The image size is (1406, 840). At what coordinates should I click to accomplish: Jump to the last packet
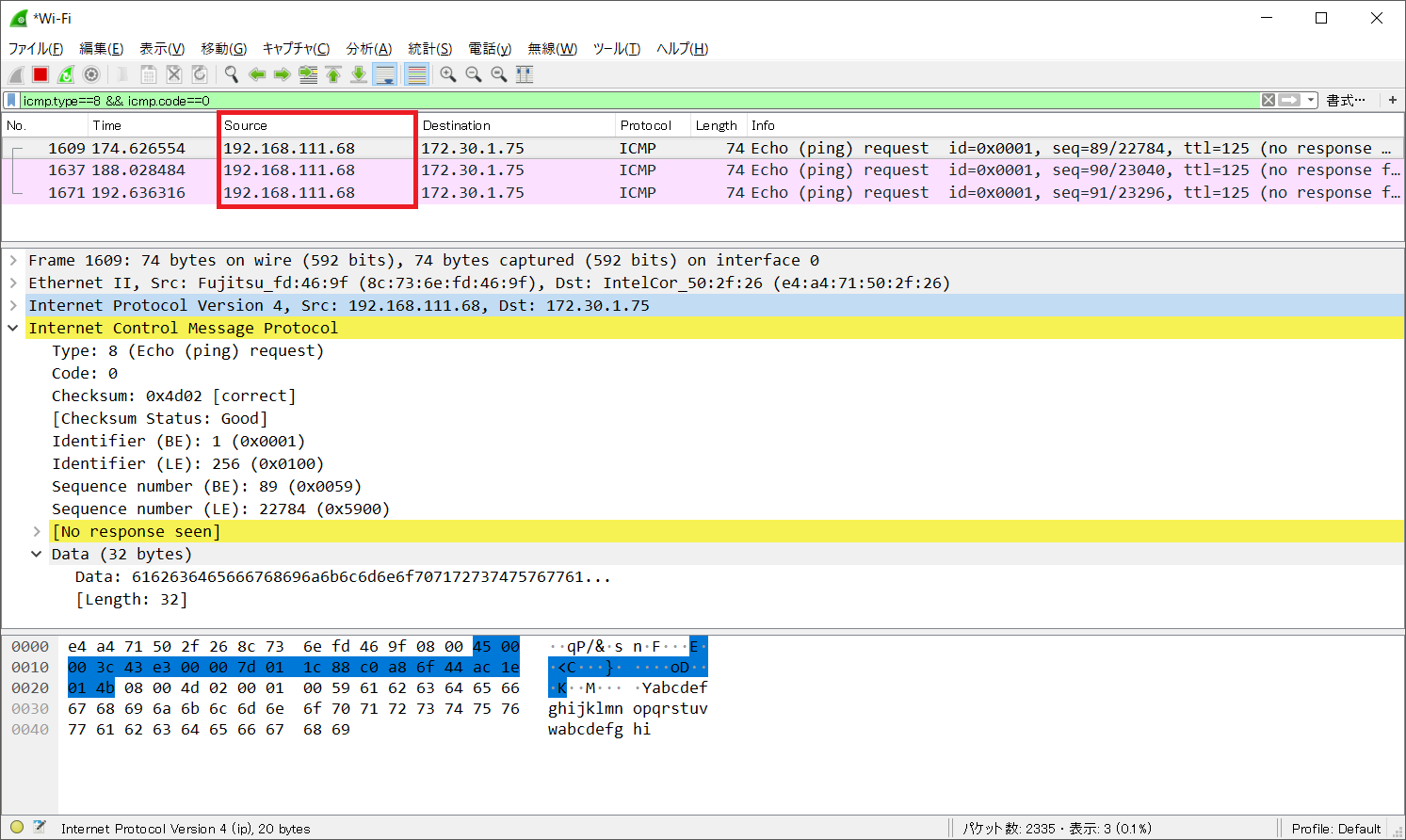359,74
